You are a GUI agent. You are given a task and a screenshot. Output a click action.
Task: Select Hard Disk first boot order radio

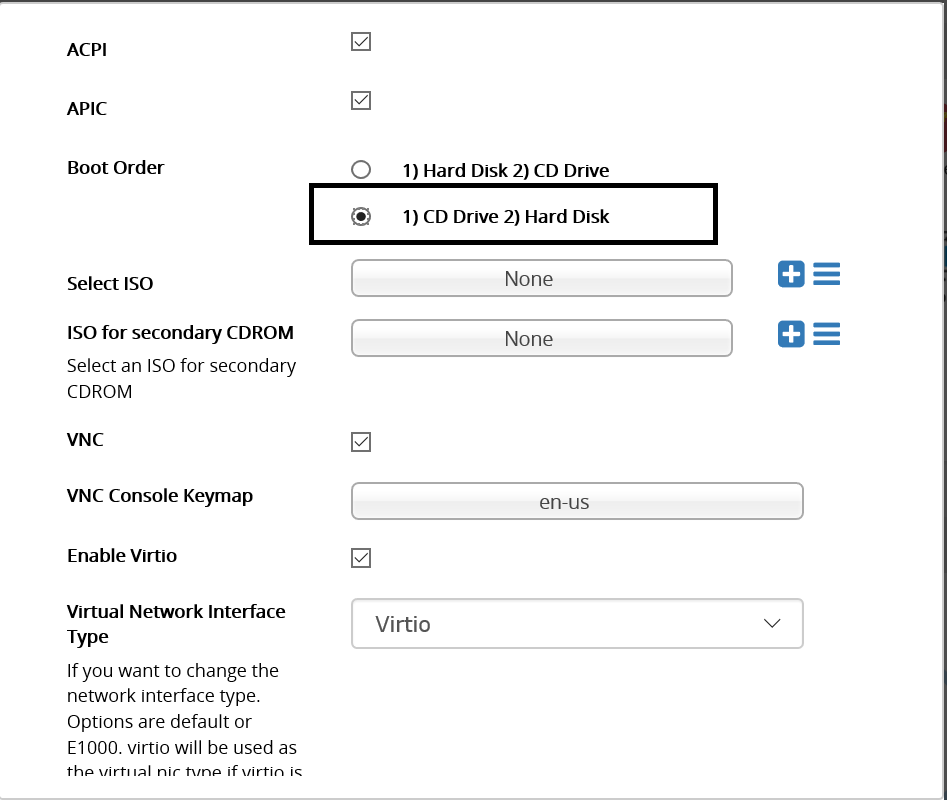[361, 170]
